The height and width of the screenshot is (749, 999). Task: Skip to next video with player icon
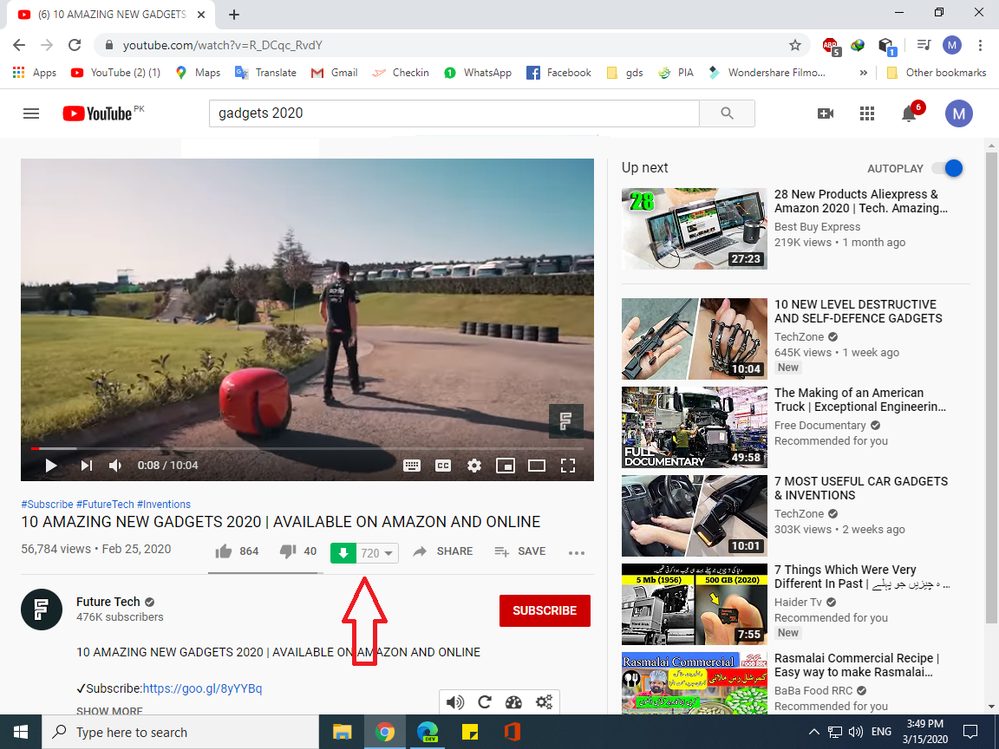click(86, 465)
